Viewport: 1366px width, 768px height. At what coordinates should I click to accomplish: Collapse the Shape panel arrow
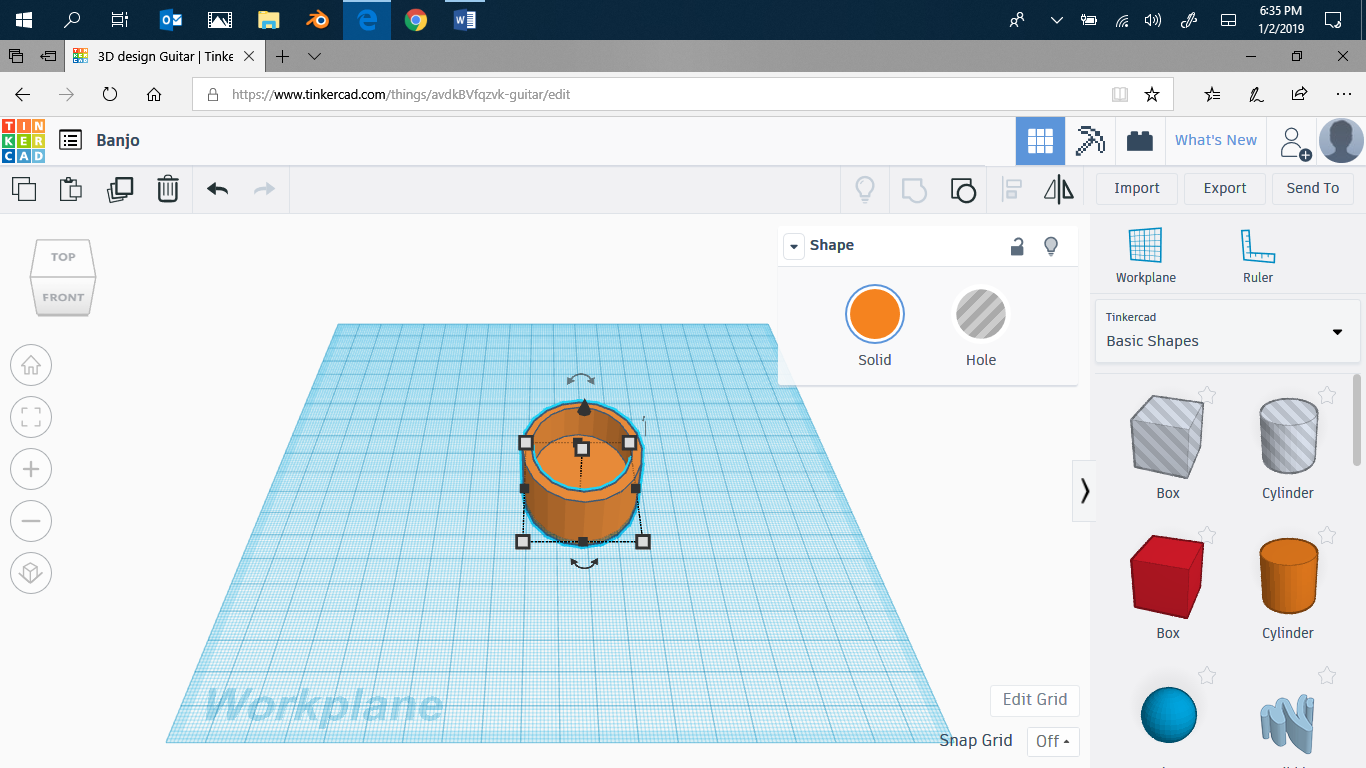(793, 246)
